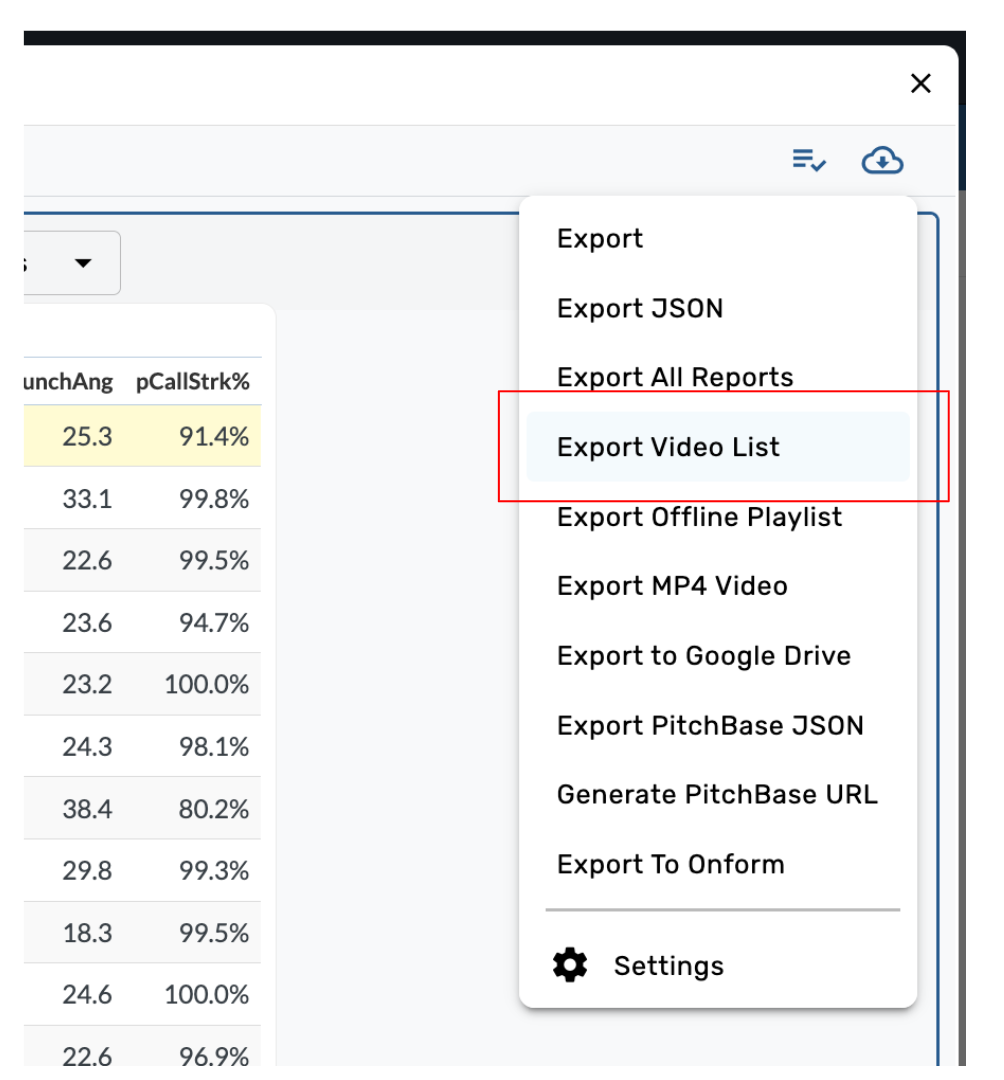Click Export to Google Drive

[704, 656]
